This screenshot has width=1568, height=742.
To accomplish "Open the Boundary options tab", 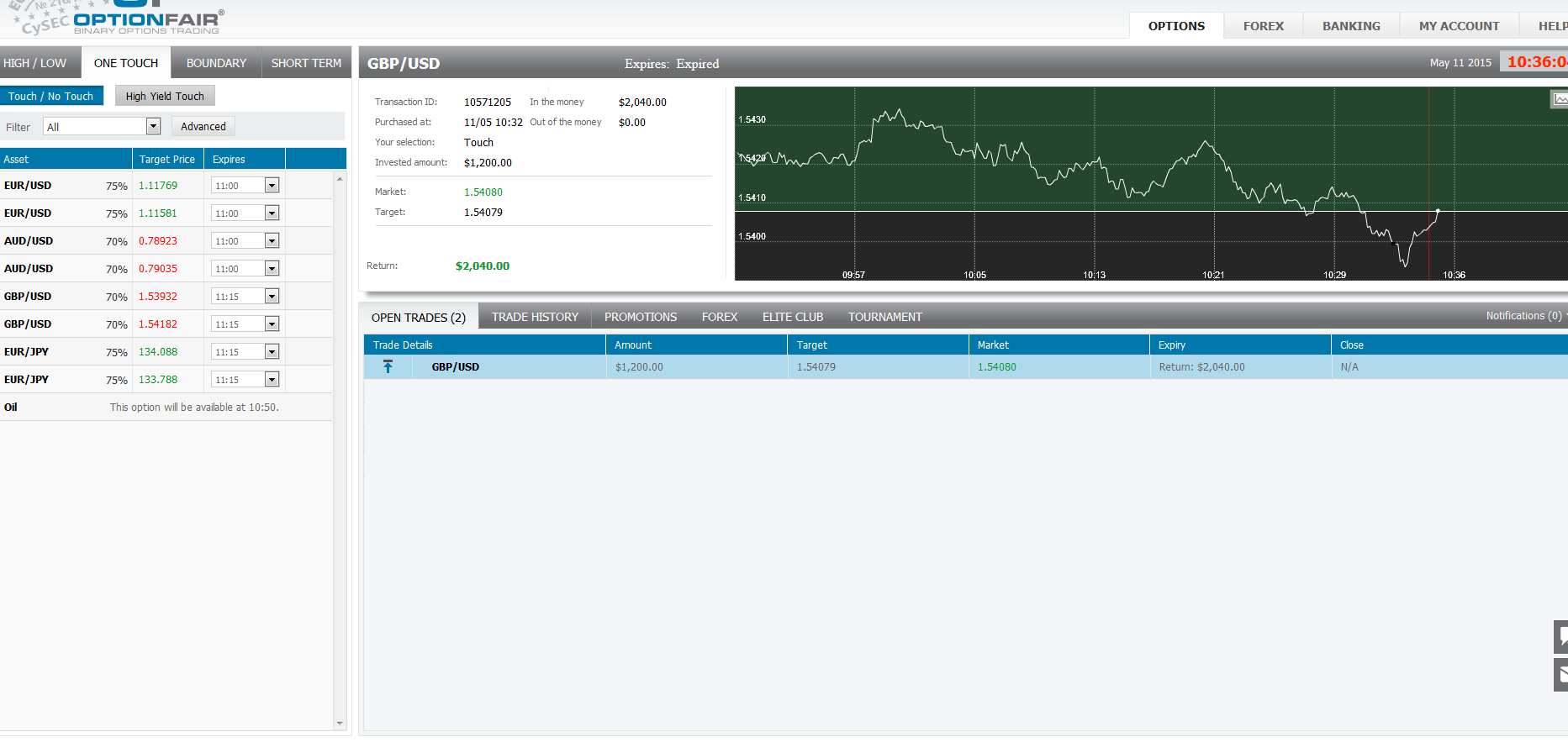I will point(216,63).
